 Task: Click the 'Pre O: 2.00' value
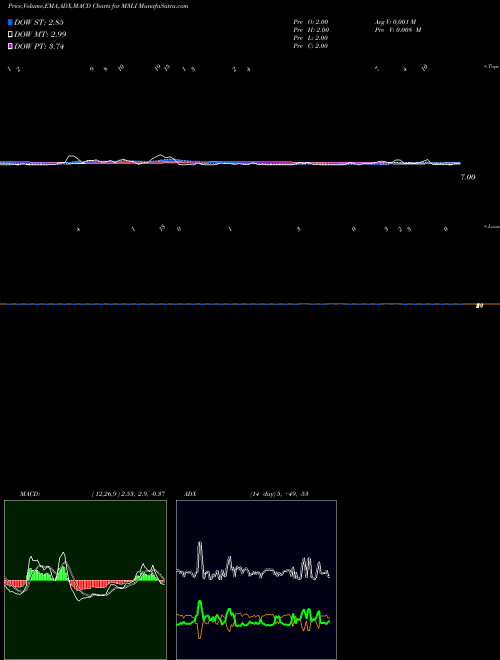click(x=311, y=22)
